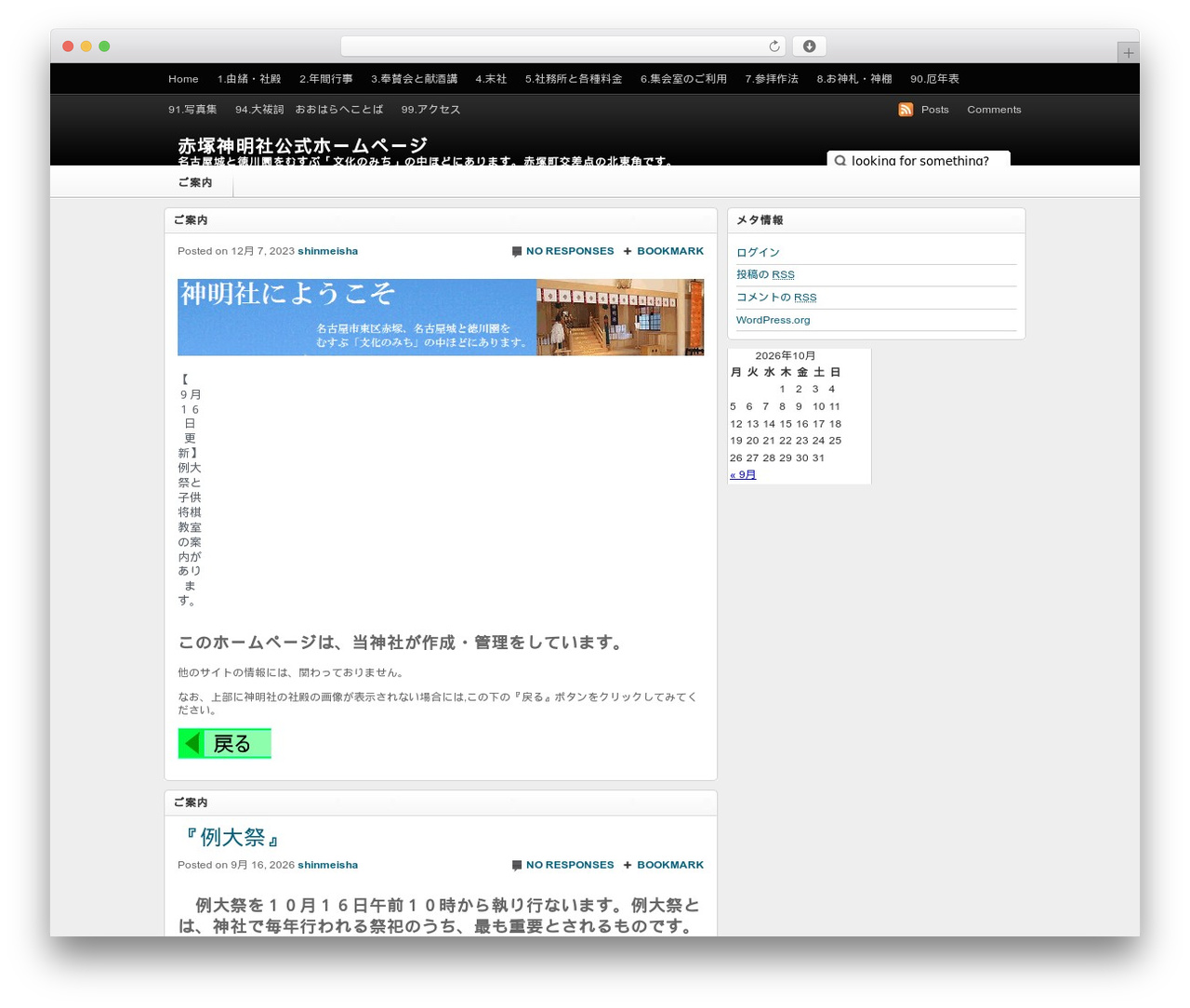Open the browser downloads icon
The image size is (1190, 1008).
810,46
